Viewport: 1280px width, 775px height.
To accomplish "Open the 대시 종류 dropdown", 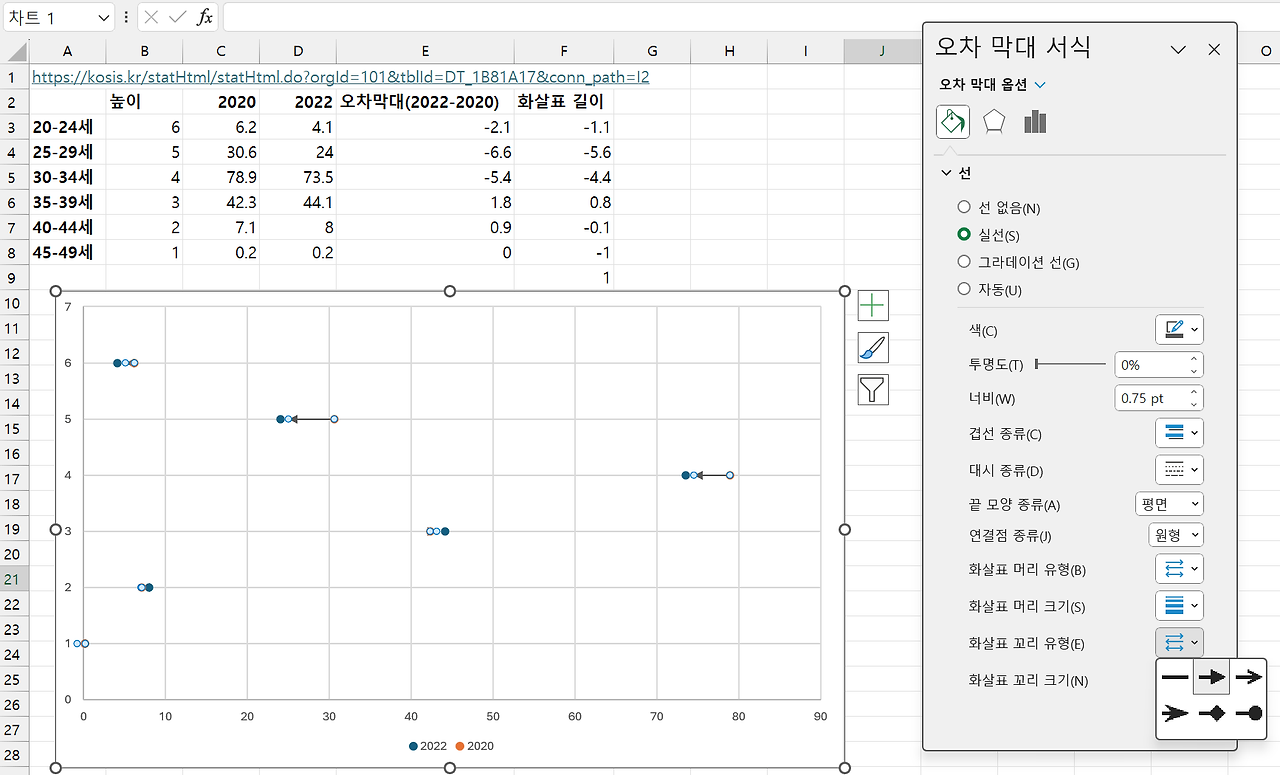I will pyautogui.click(x=1179, y=469).
